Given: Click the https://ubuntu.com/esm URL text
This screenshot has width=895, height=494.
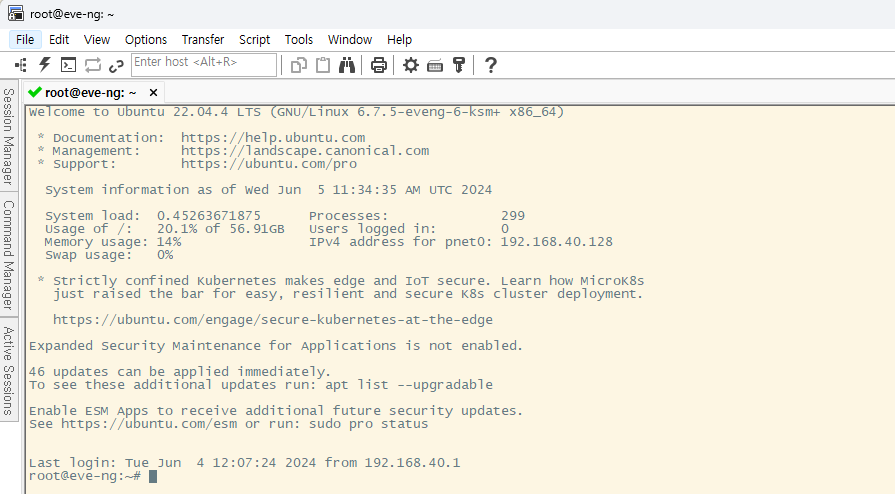Looking at the screenshot, I should [x=149, y=424].
